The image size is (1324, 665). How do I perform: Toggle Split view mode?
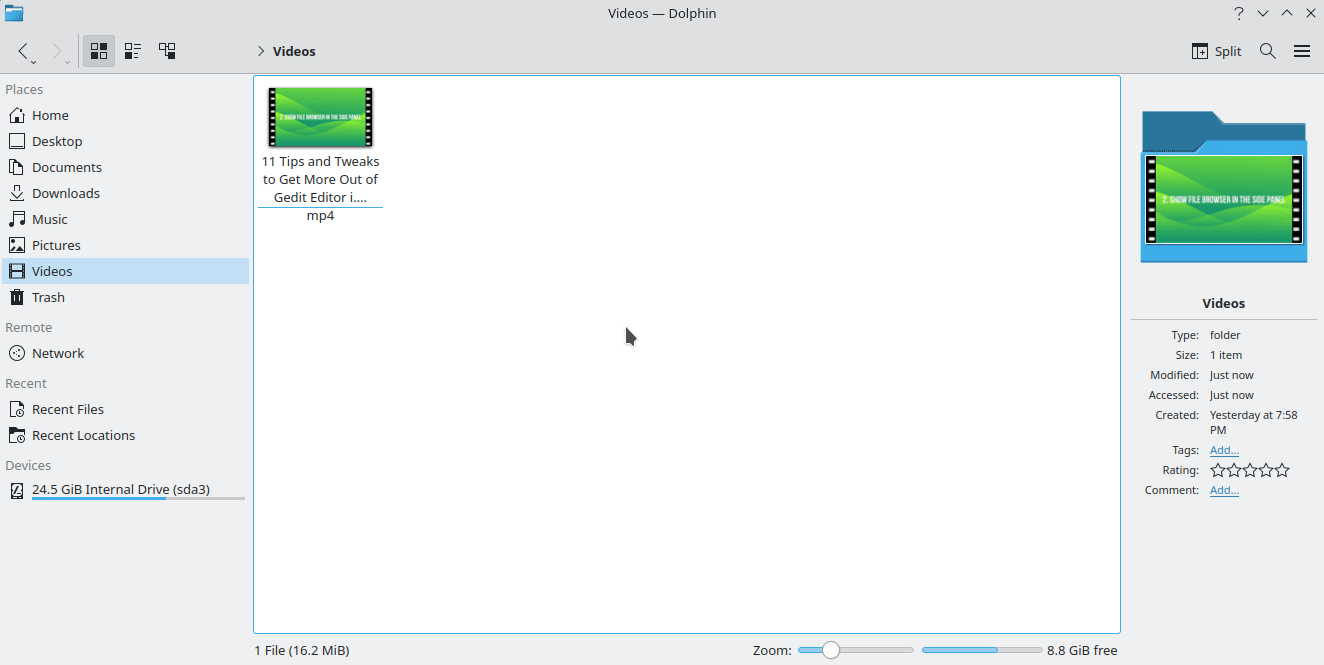coord(1216,50)
